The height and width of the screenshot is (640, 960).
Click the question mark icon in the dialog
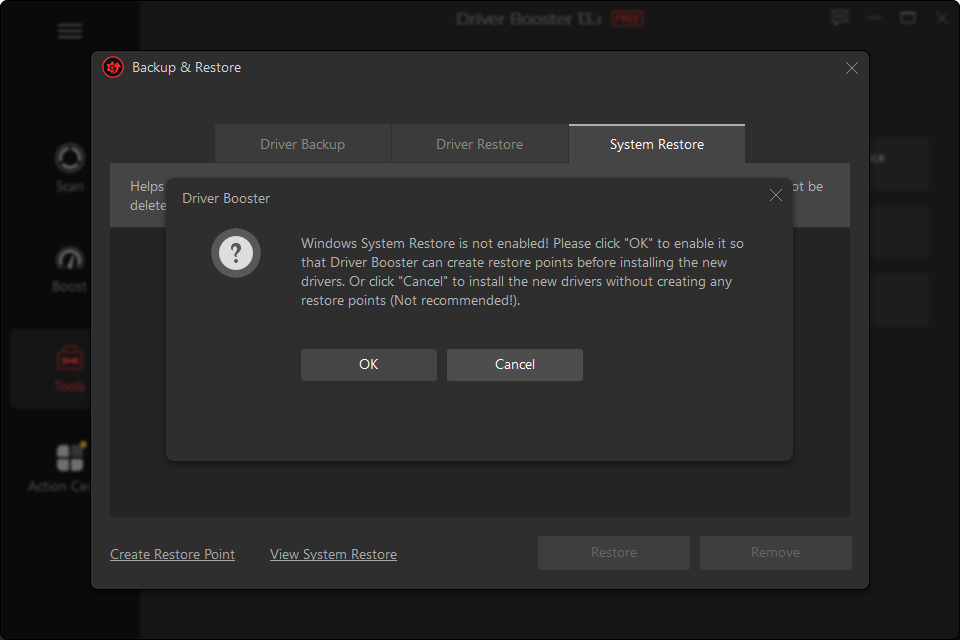point(236,253)
